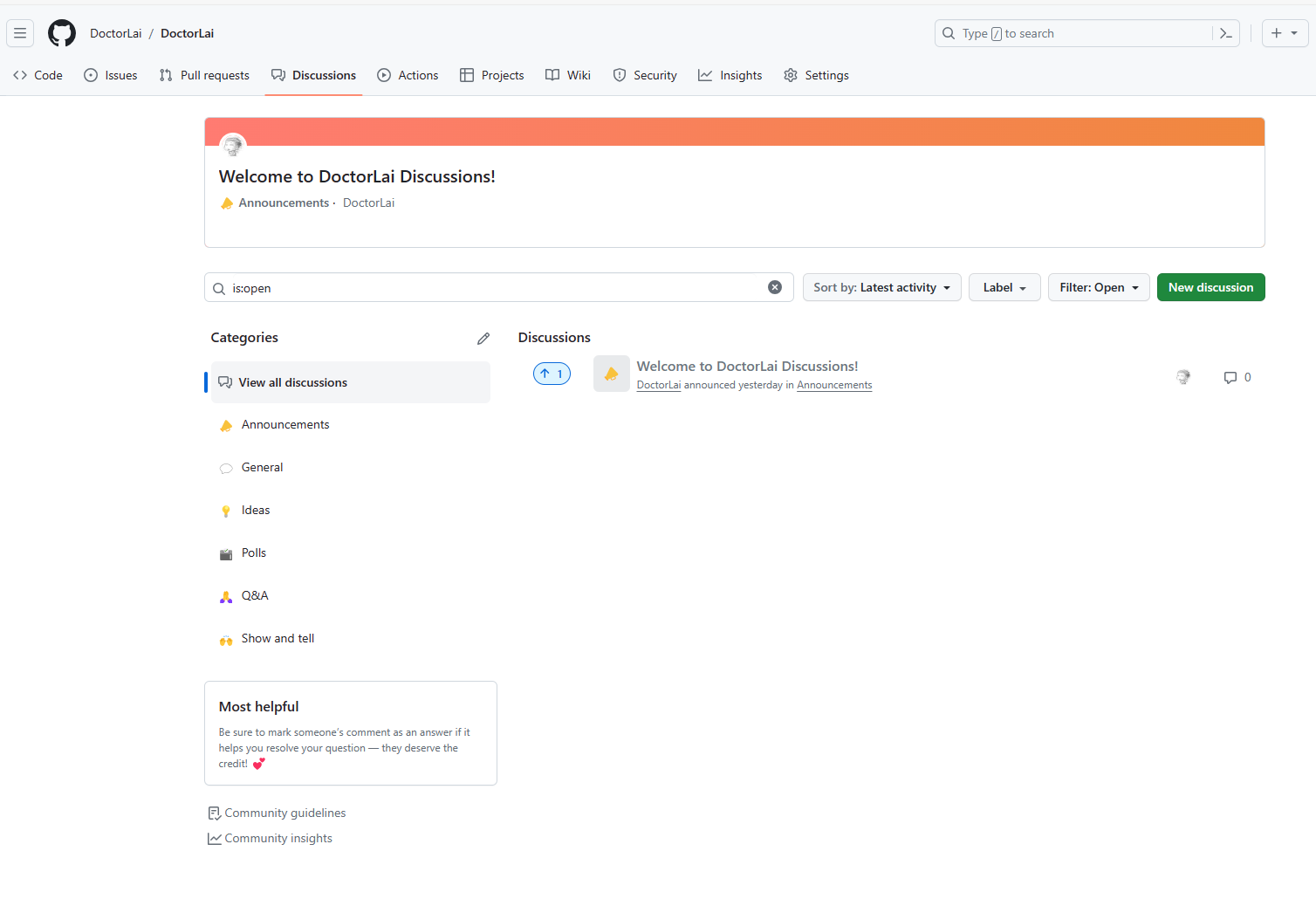Click the announcement megaphone icon in the discussion row
This screenshot has height=906, width=1316.
pyautogui.click(x=612, y=374)
